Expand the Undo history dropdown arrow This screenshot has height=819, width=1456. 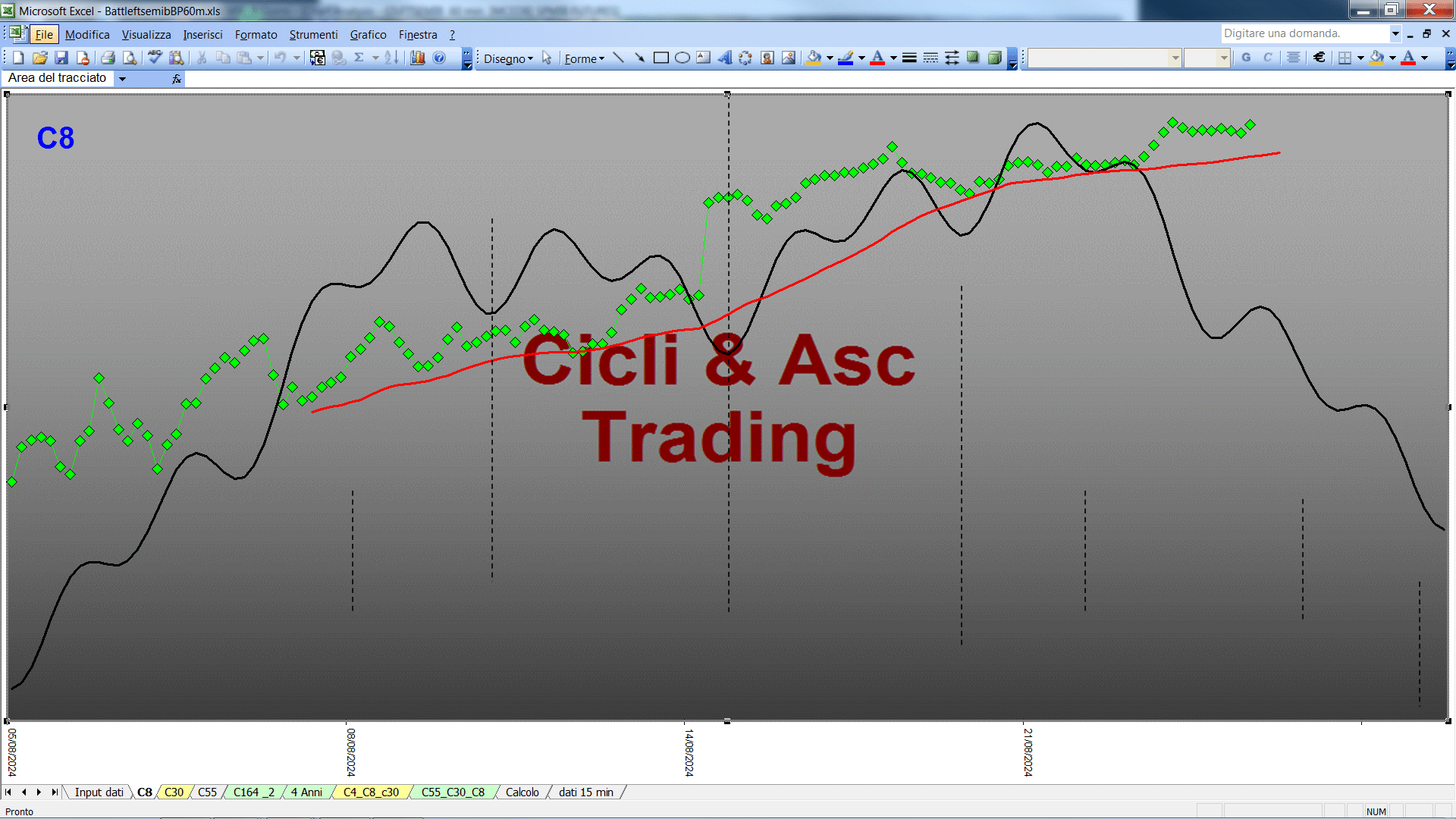pyautogui.click(x=297, y=58)
